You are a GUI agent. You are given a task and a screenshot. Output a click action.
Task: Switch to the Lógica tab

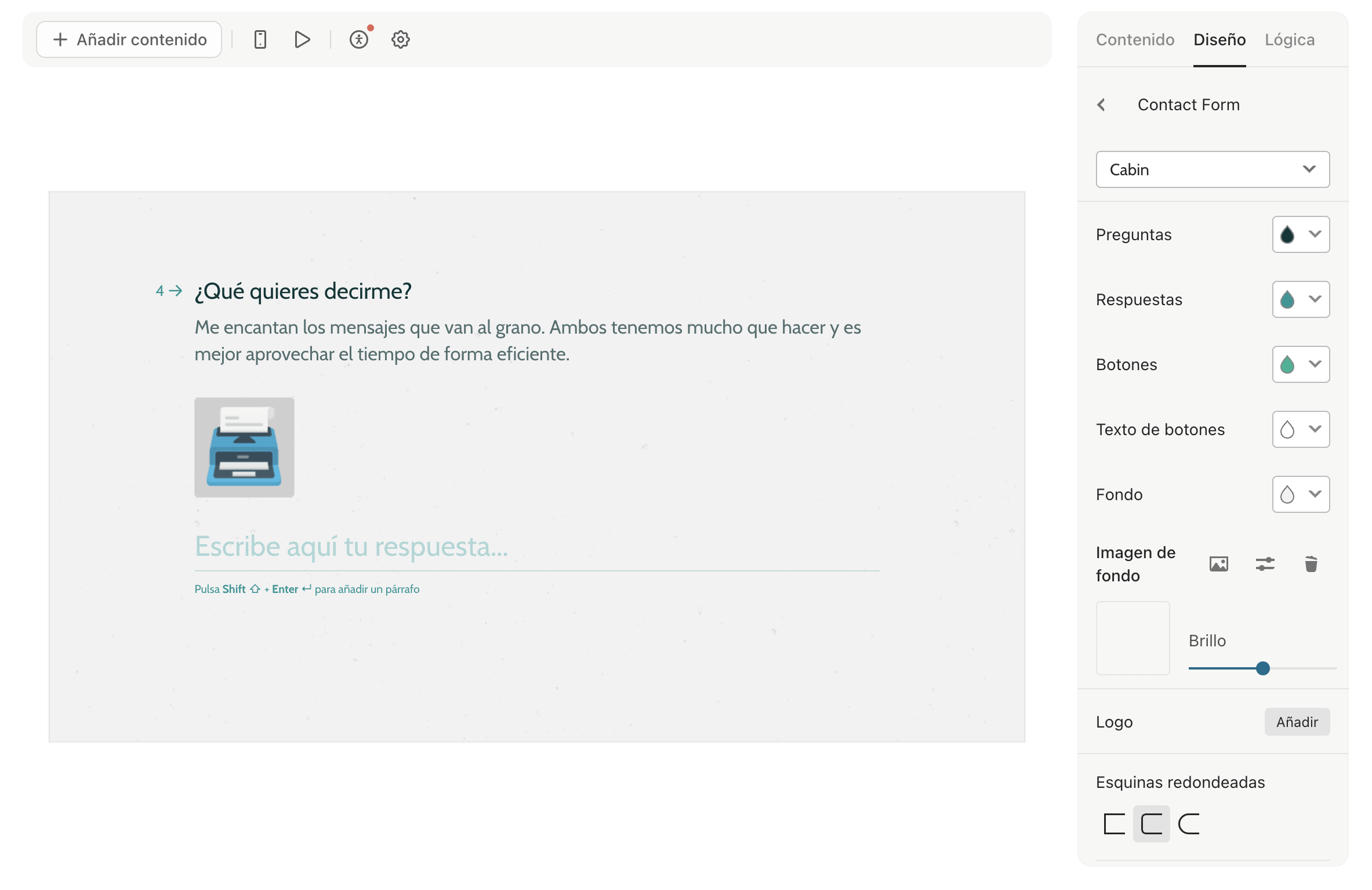click(1290, 39)
